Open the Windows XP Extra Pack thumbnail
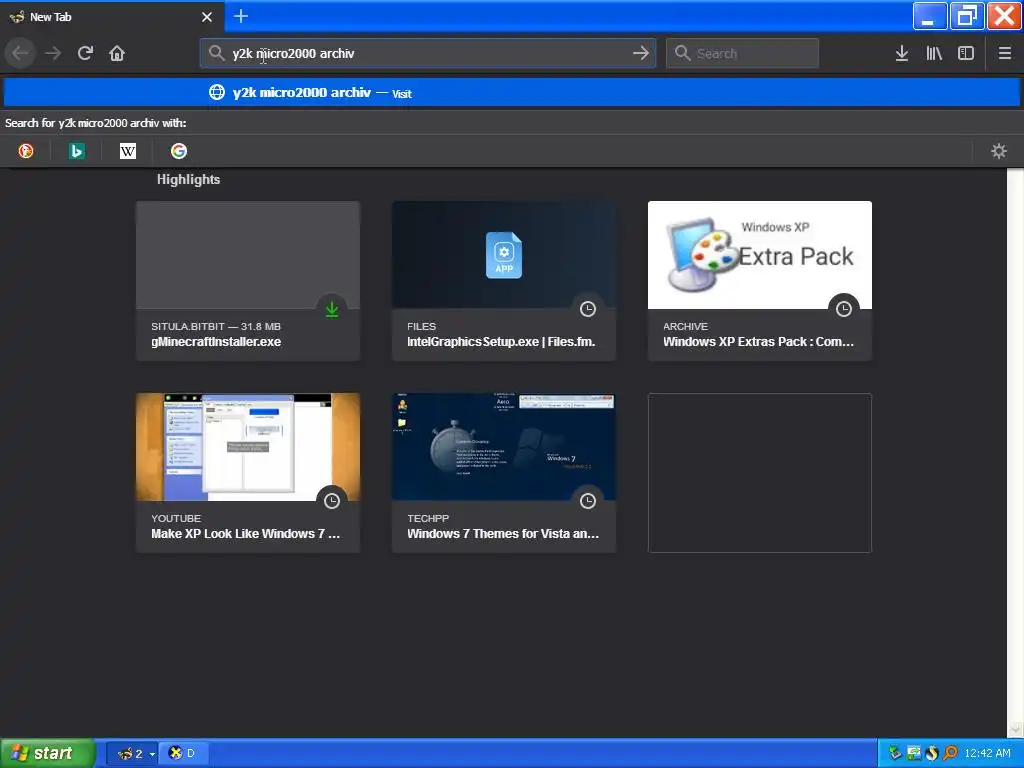Image resolution: width=1024 pixels, height=768 pixels. tap(760, 255)
